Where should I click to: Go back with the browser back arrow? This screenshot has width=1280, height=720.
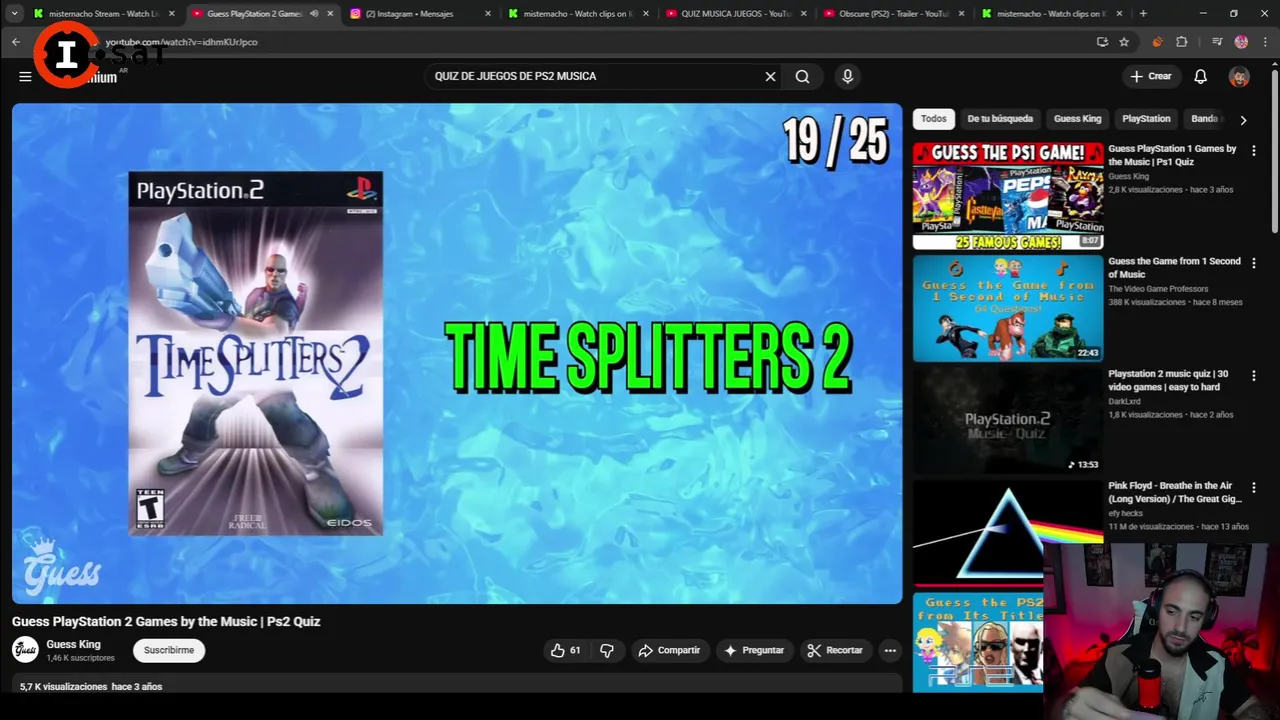click(x=16, y=42)
